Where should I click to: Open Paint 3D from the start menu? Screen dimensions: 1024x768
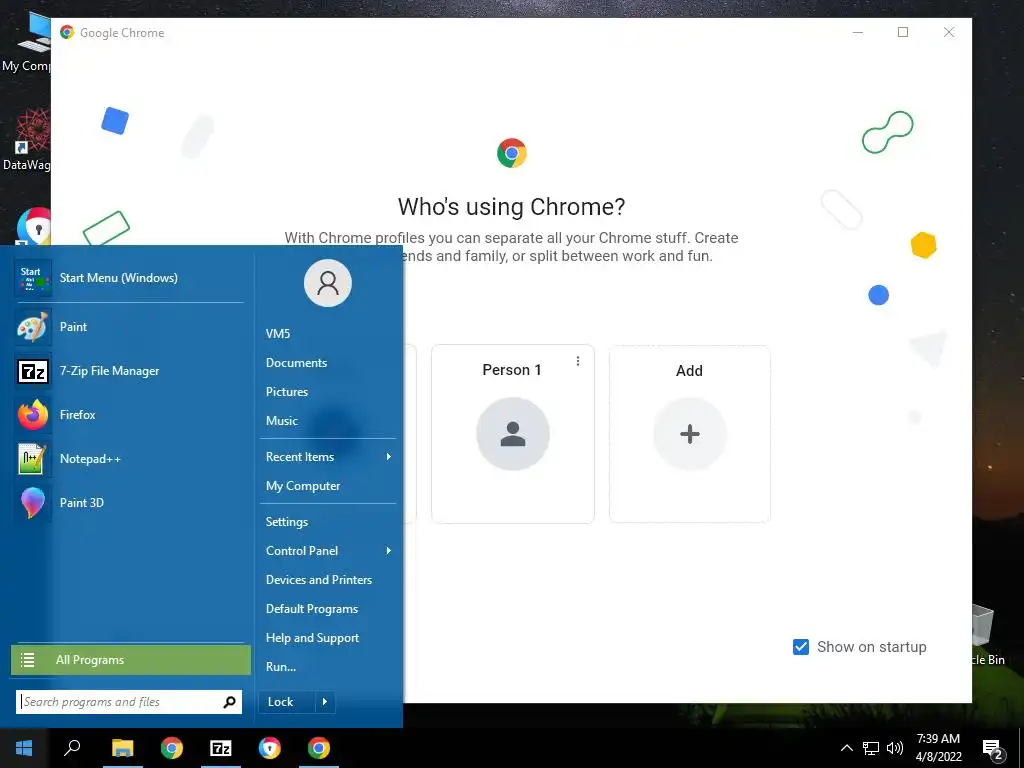pos(129,502)
